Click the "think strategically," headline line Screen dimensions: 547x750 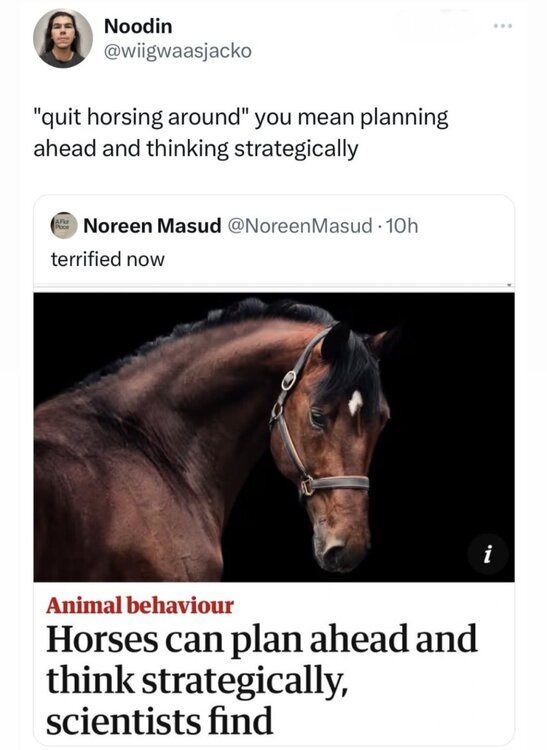196,680
